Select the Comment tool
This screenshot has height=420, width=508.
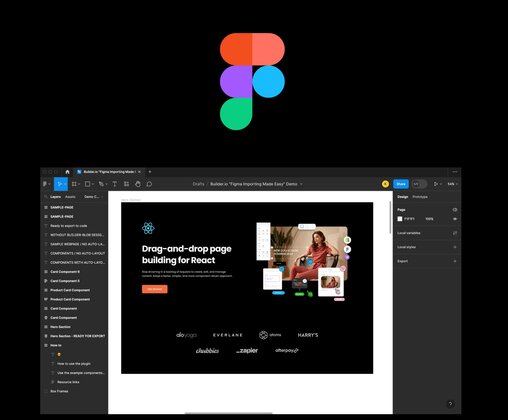[149, 184]
